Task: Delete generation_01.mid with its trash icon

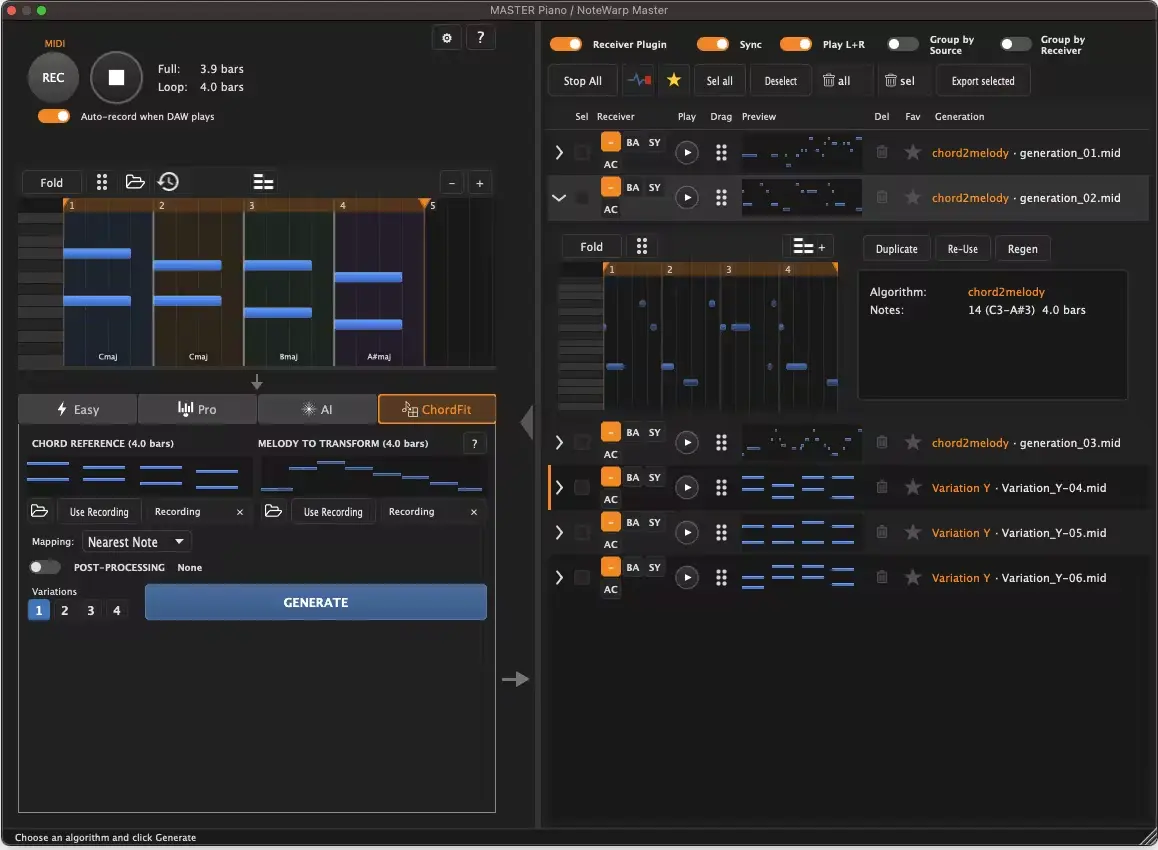Action: click(882, 153)
